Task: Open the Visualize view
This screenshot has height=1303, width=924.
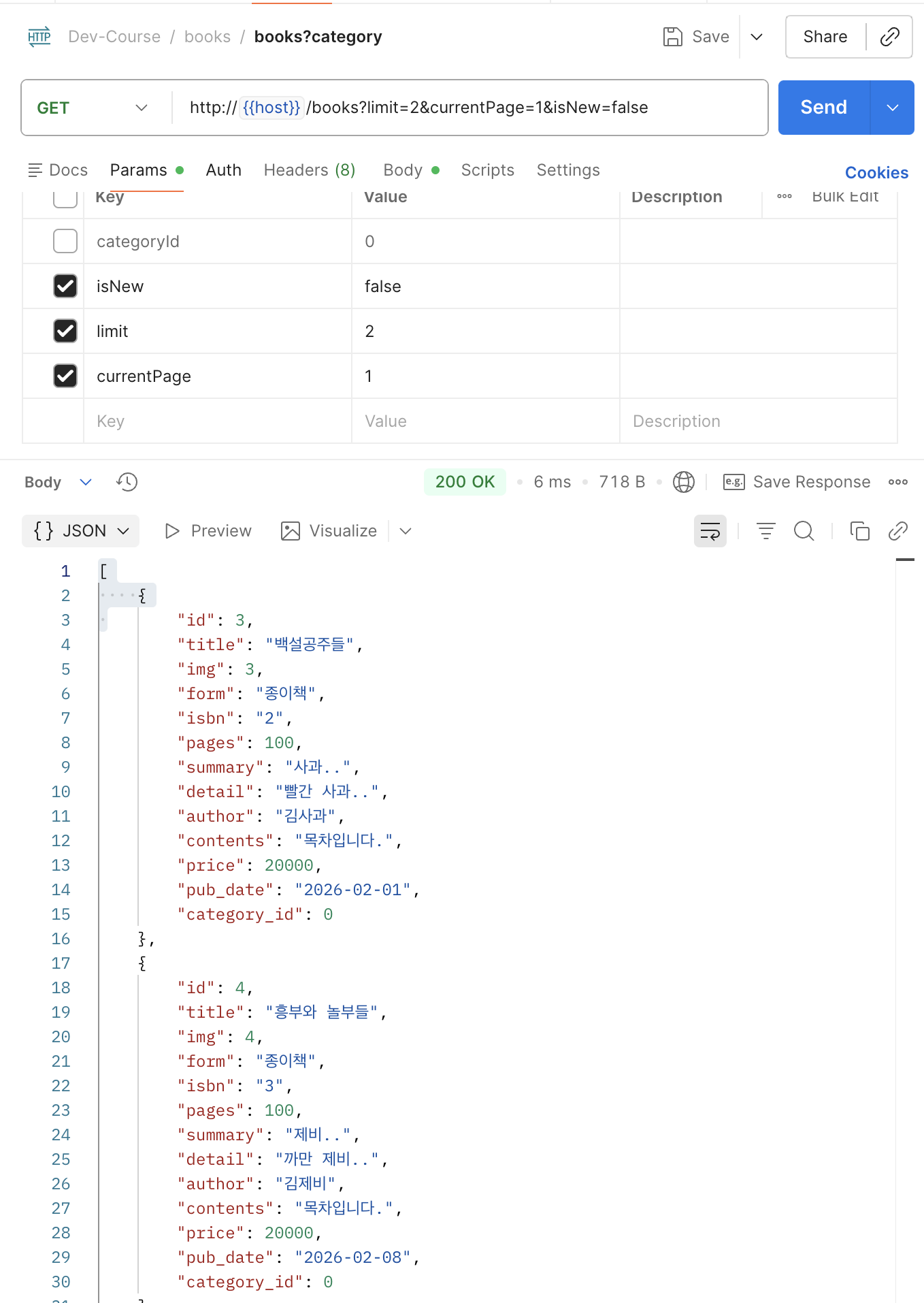Action: 329,531
